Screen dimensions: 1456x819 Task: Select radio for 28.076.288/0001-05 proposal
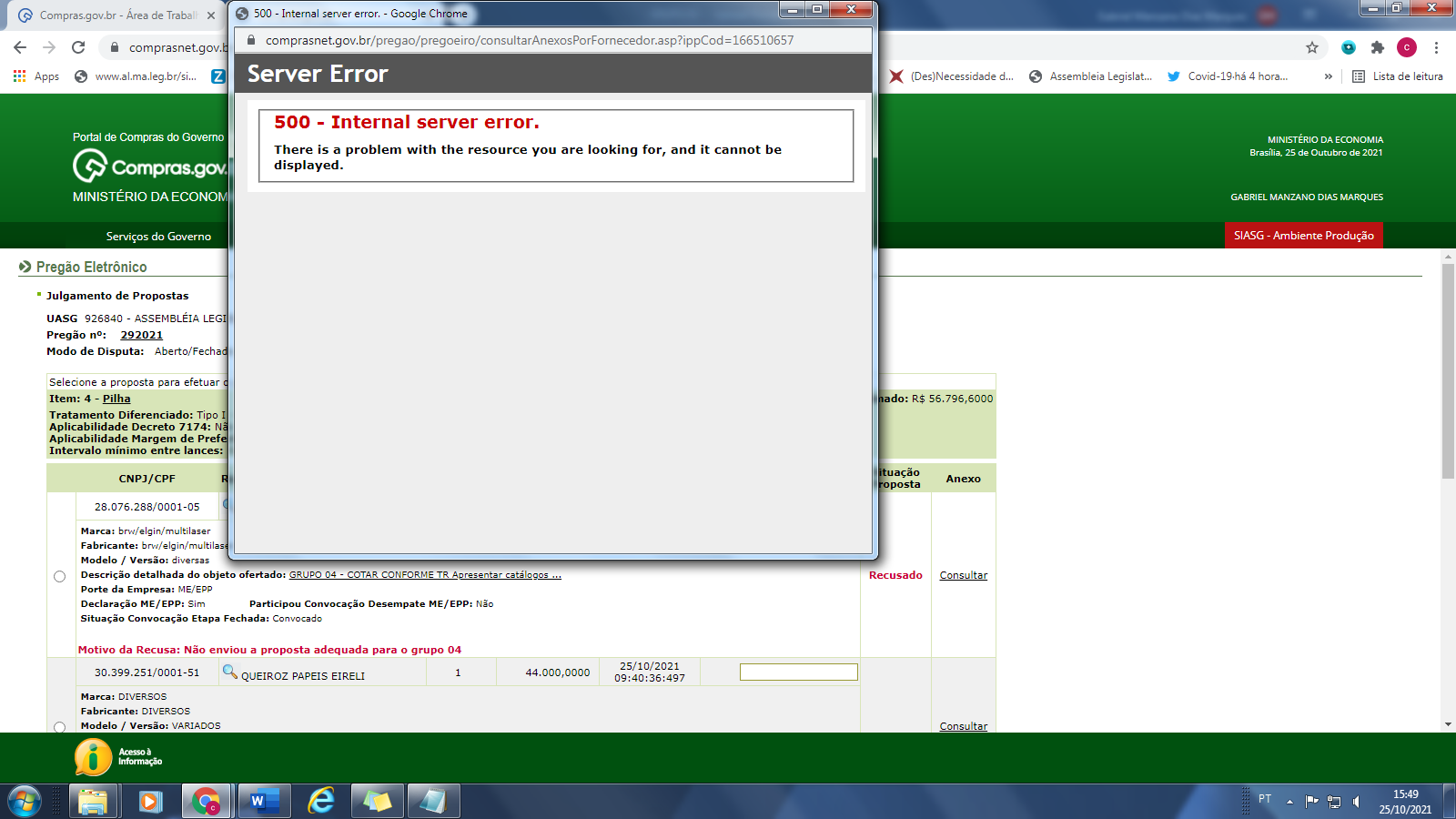click(60, 576)
